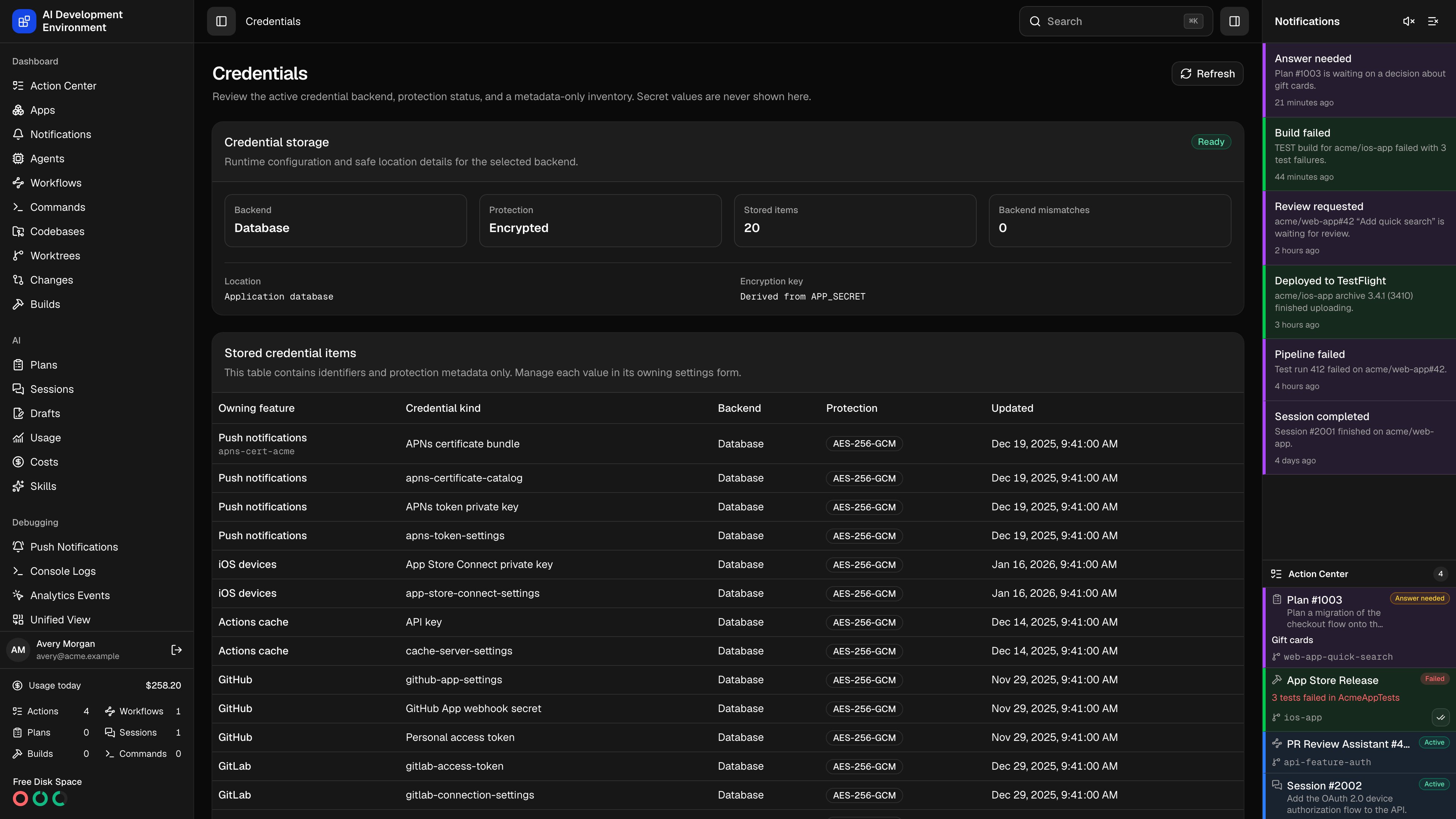
Task: Click the Stored items 20 card
Action: 855,220
